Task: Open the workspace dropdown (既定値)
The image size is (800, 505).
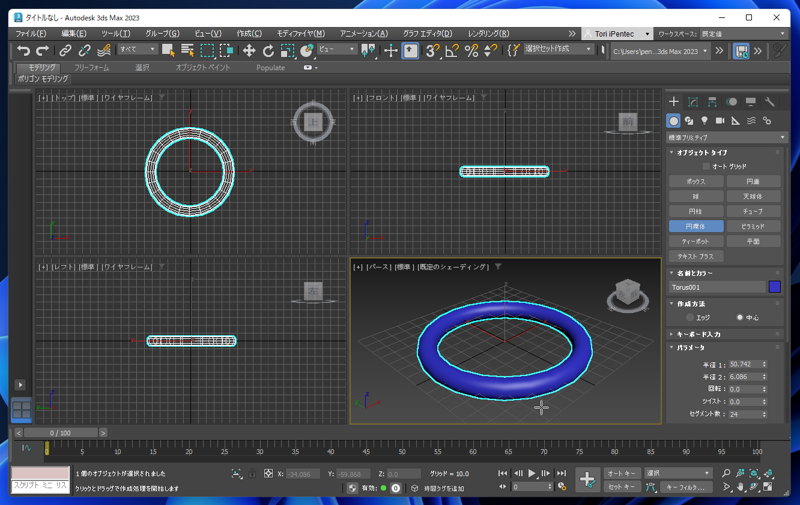Action: 743,34
